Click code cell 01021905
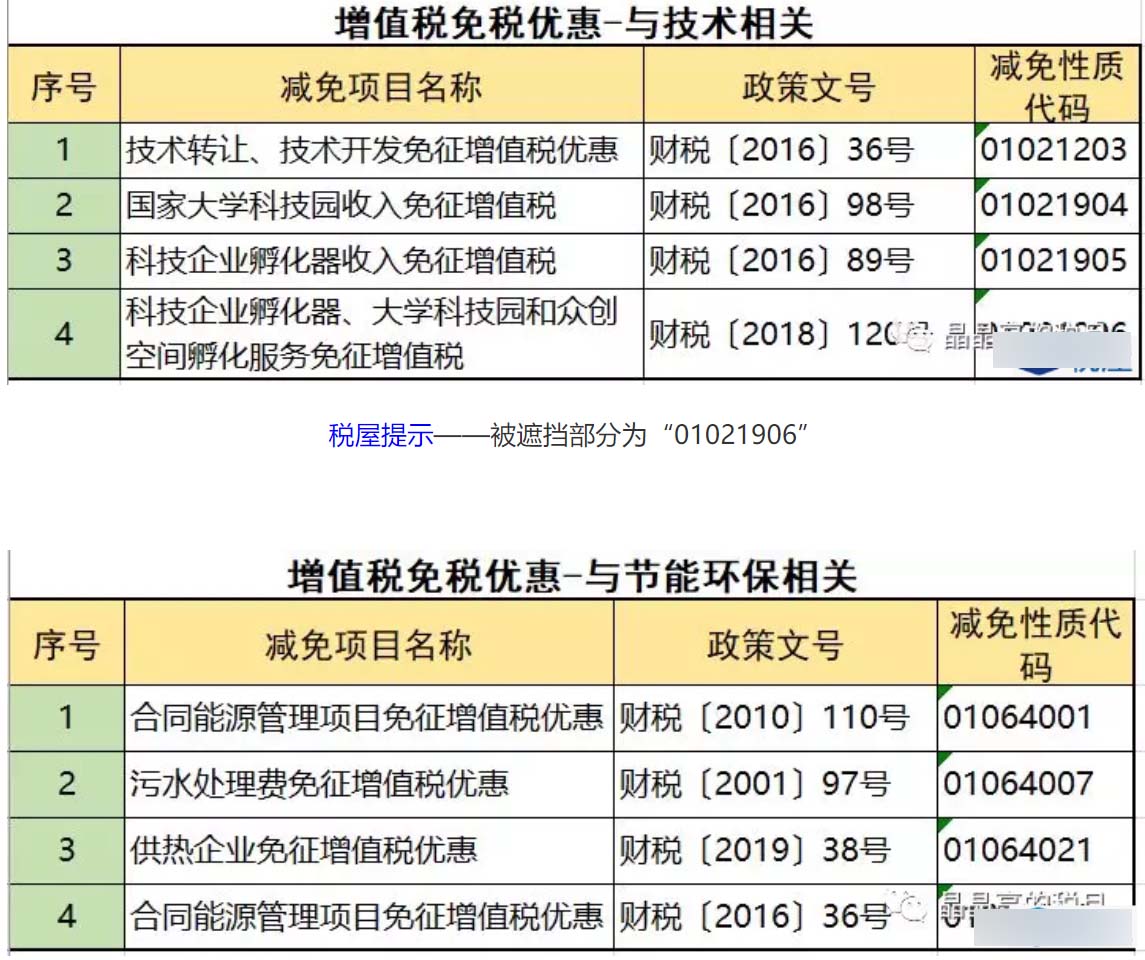The width and height of the screenshot is (1145, 960). pyautogui.click(x=1053, y=261)
